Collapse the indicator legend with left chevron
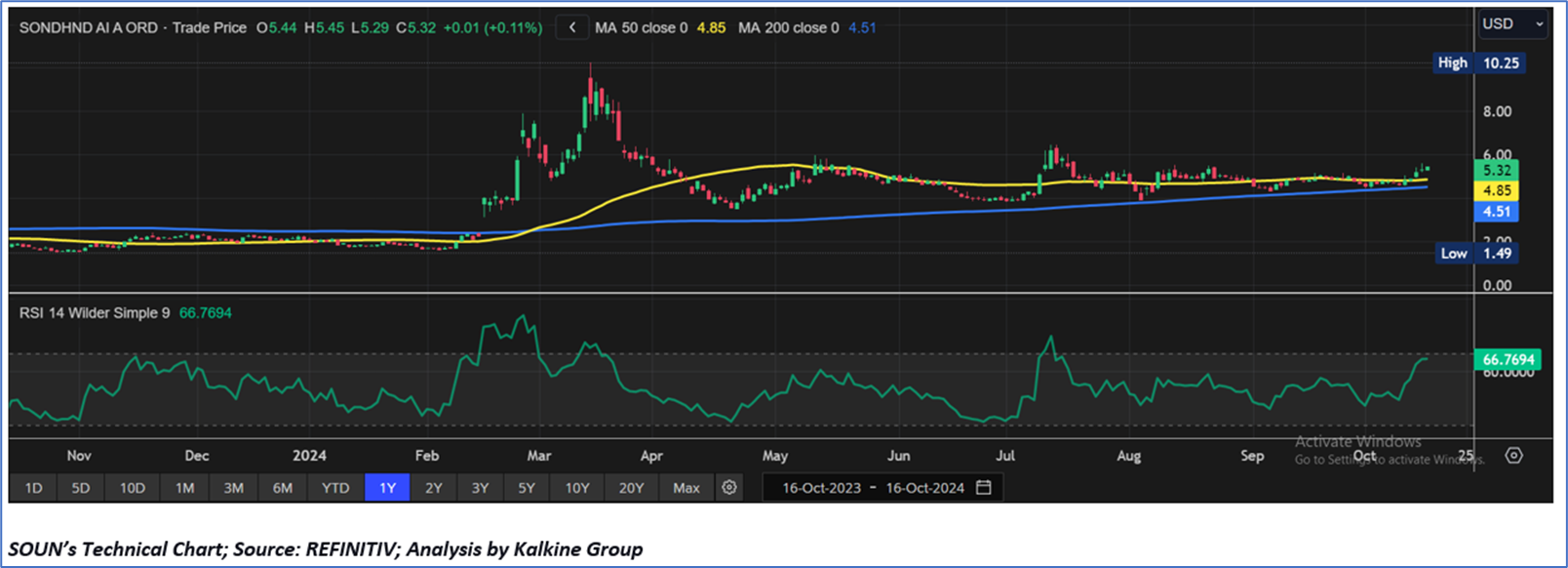1568x568 pixels. 572,27
